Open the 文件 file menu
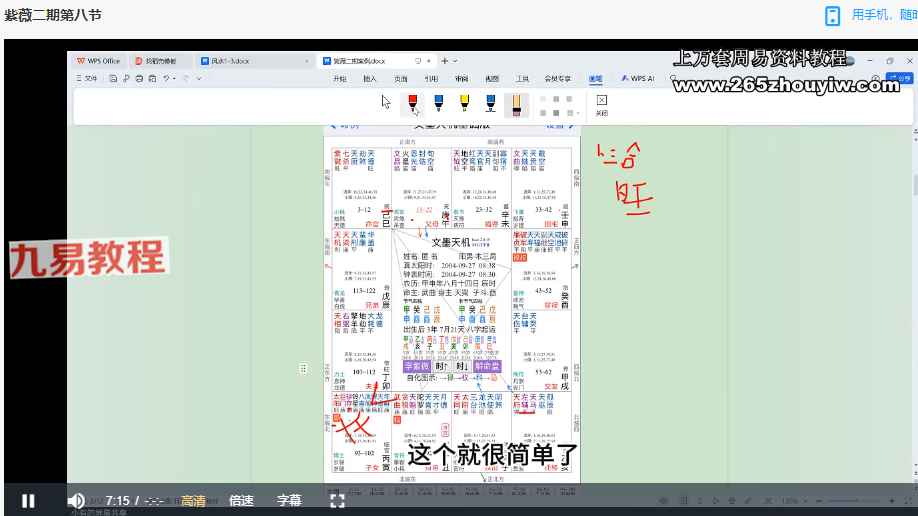918x516 pixels. tap(87, 77)
